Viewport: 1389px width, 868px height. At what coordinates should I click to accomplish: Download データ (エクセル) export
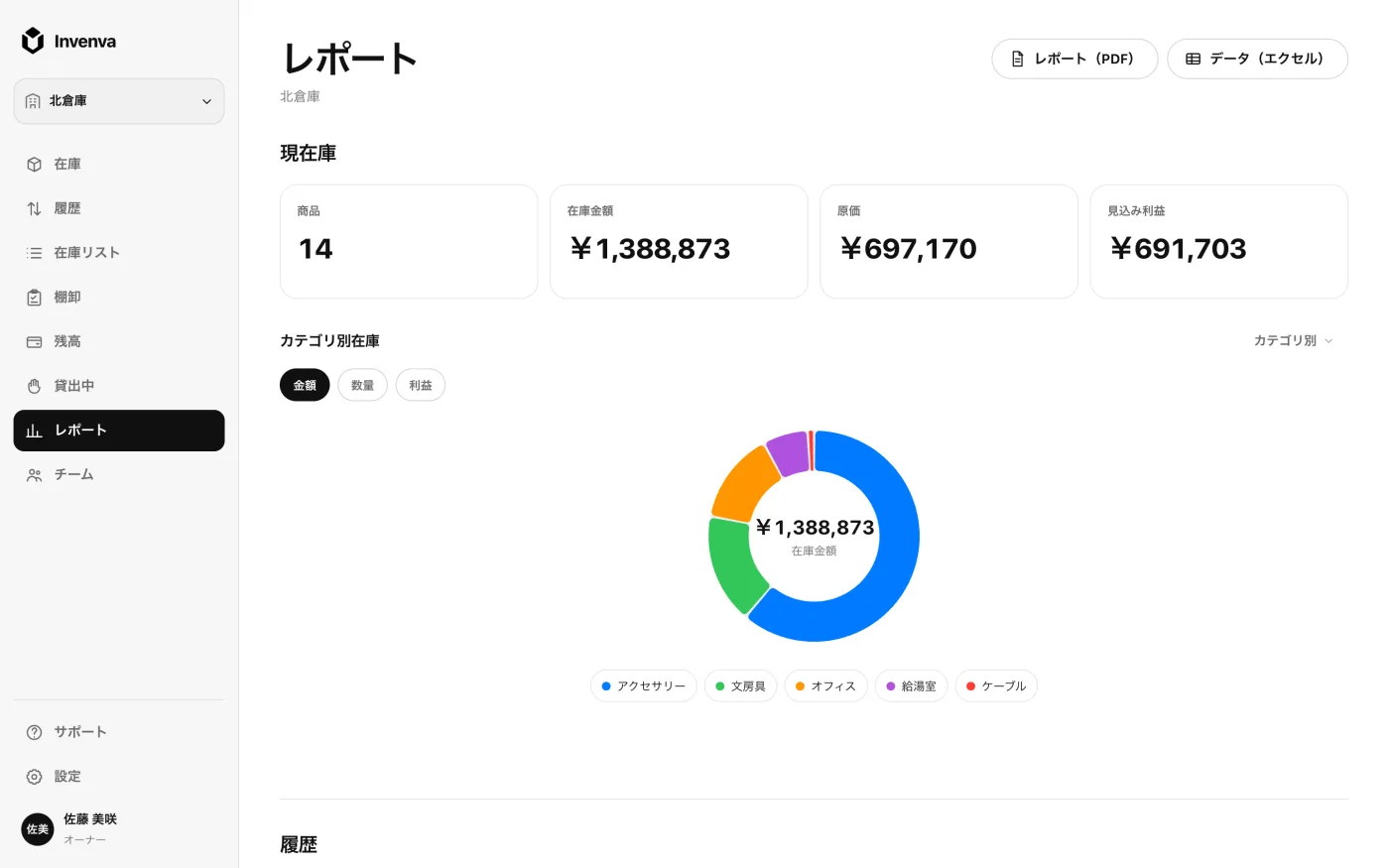coord(1257,60)
